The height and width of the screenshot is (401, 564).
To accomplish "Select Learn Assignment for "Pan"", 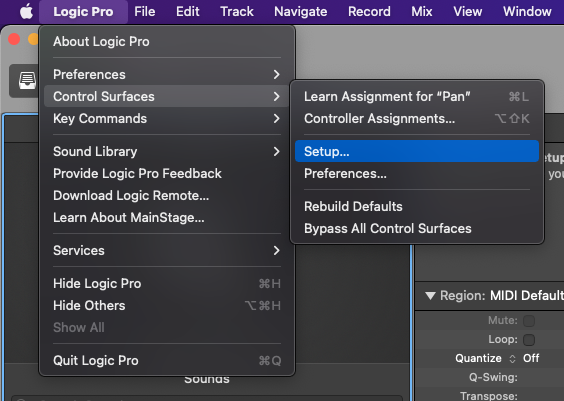I will [x=417, y=96].
